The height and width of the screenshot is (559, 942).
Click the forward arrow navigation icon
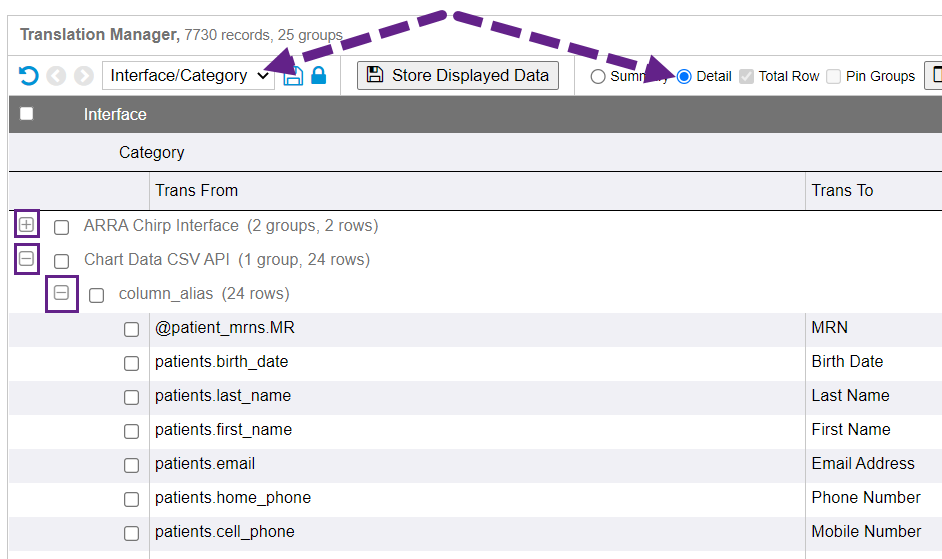tap(84, 76)
